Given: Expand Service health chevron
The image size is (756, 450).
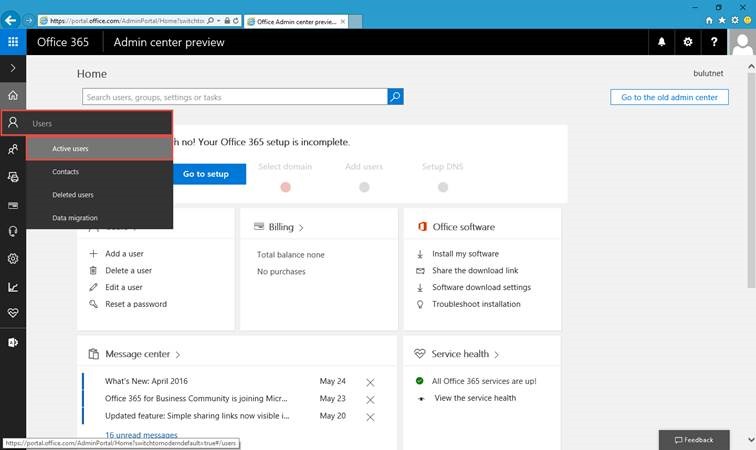Looking at the screenshot, I should (x=497, y=355).
